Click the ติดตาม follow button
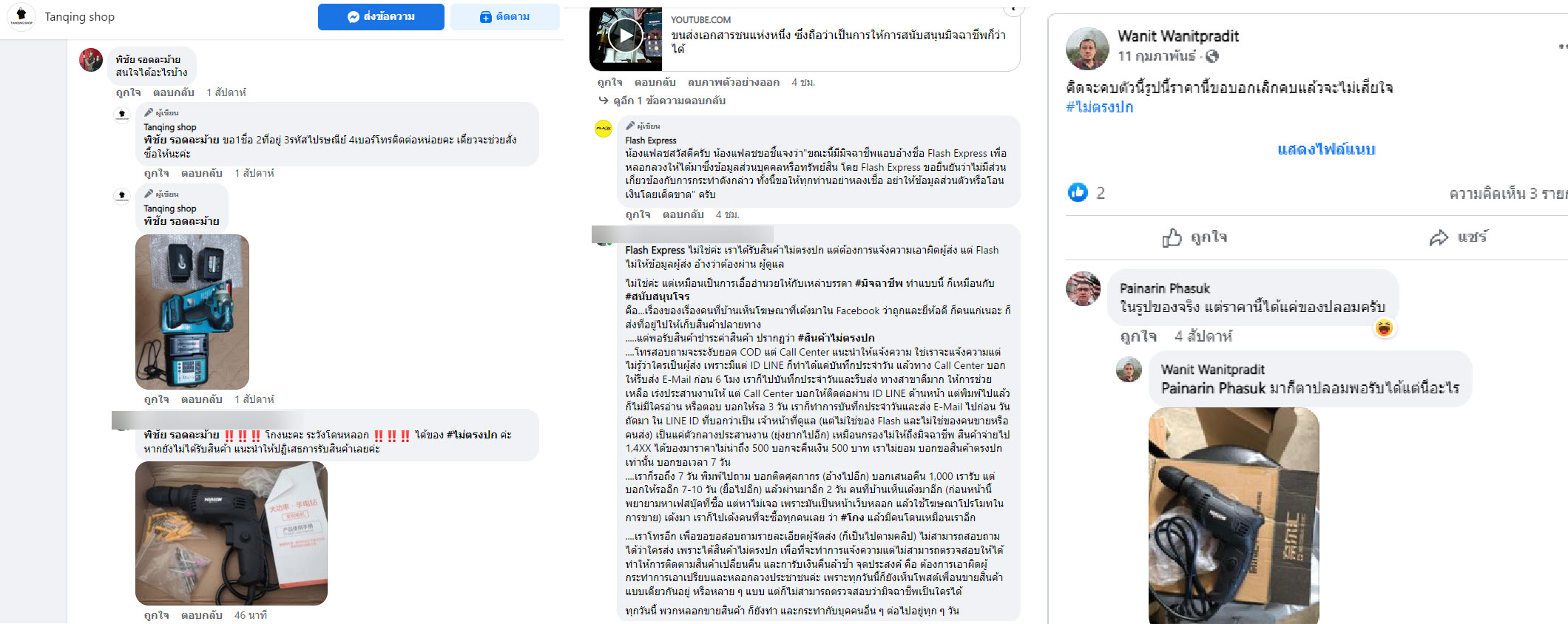 (x=505, y=16)
